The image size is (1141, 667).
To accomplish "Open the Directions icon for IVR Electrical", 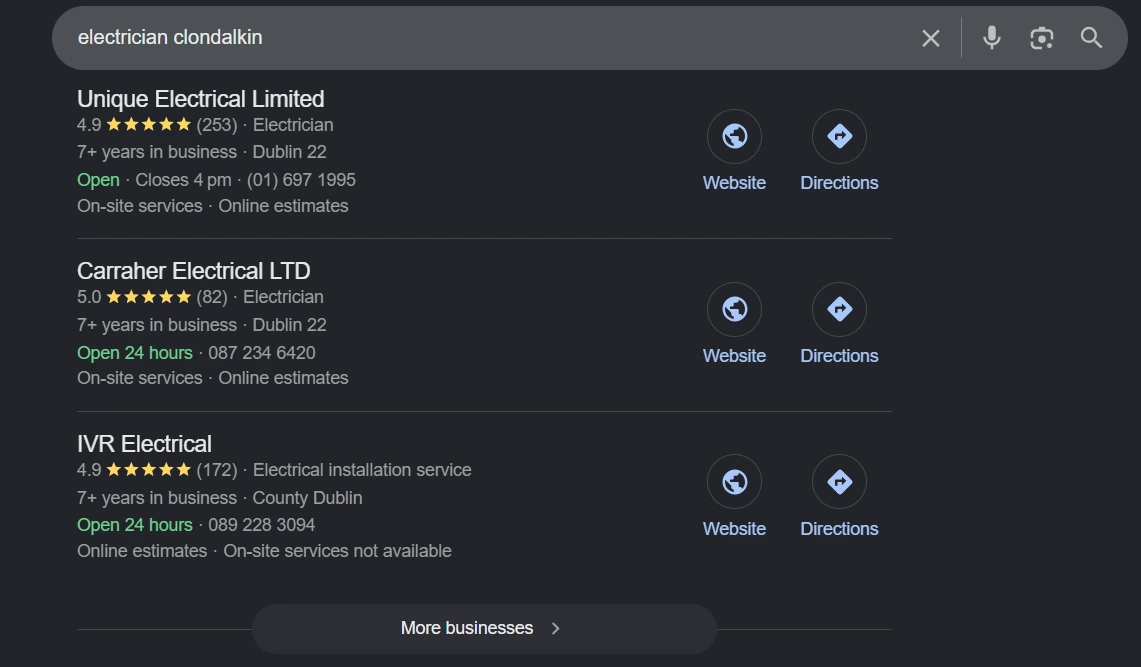I will [839, 482].
